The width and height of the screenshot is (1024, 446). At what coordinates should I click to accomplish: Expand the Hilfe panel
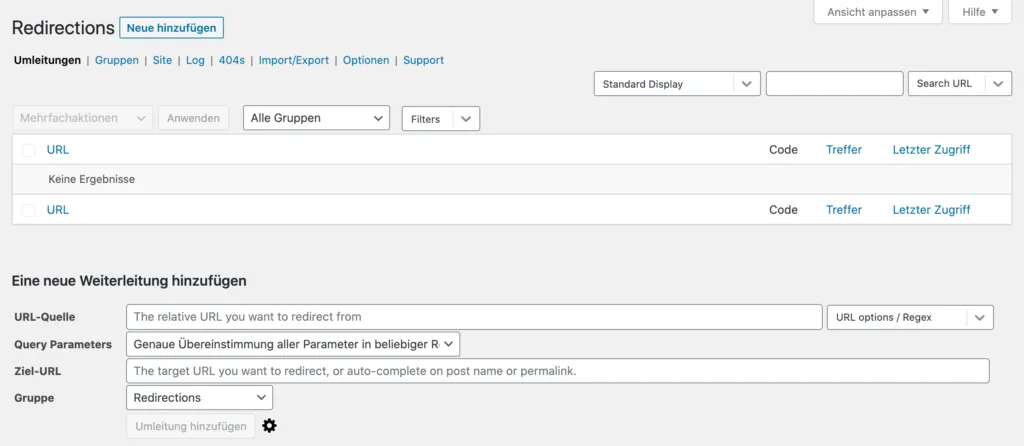click(980, 12)
